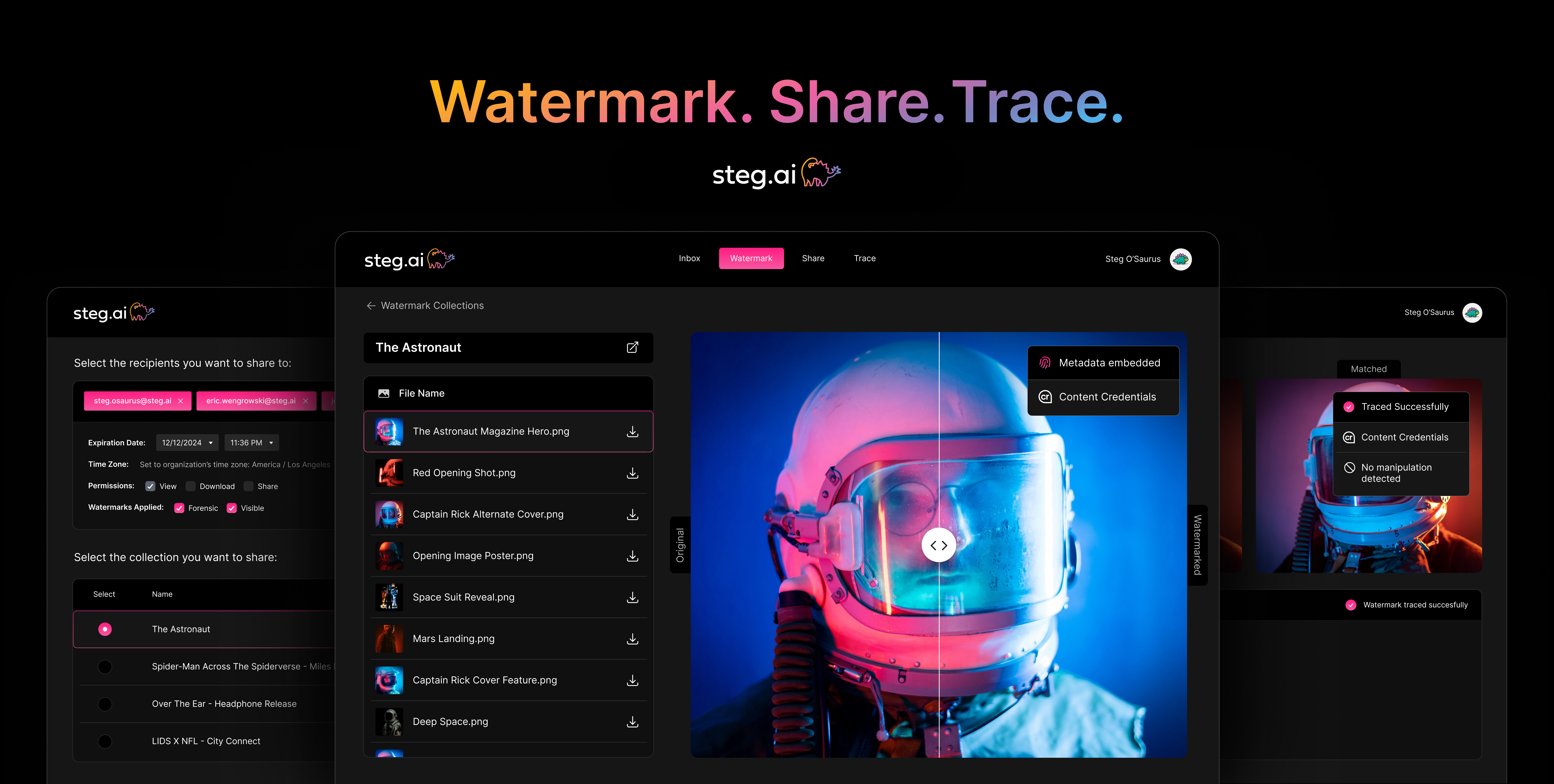
Task: Open Deep Space.png thumbnail
Action: (389, 722)
